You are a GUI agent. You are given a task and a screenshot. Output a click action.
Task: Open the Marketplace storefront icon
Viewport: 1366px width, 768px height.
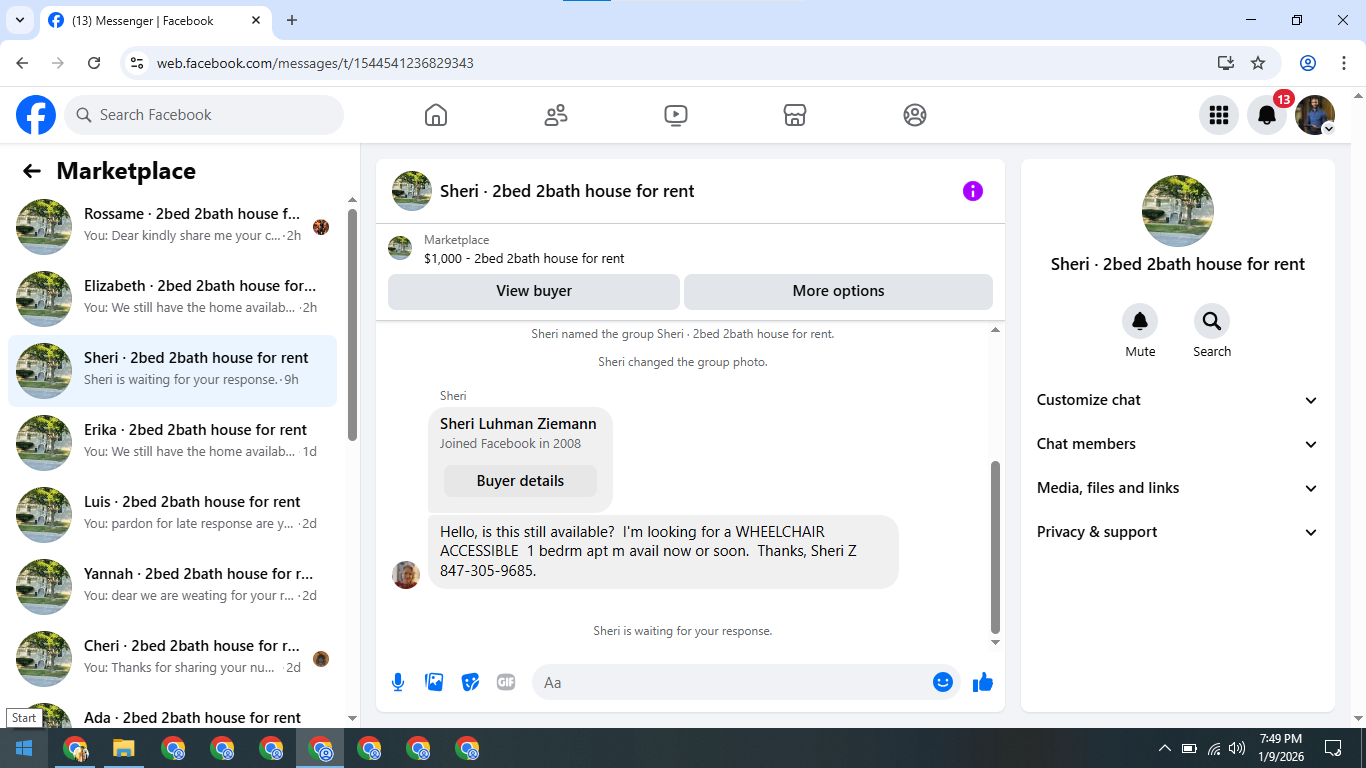[795, 115]
